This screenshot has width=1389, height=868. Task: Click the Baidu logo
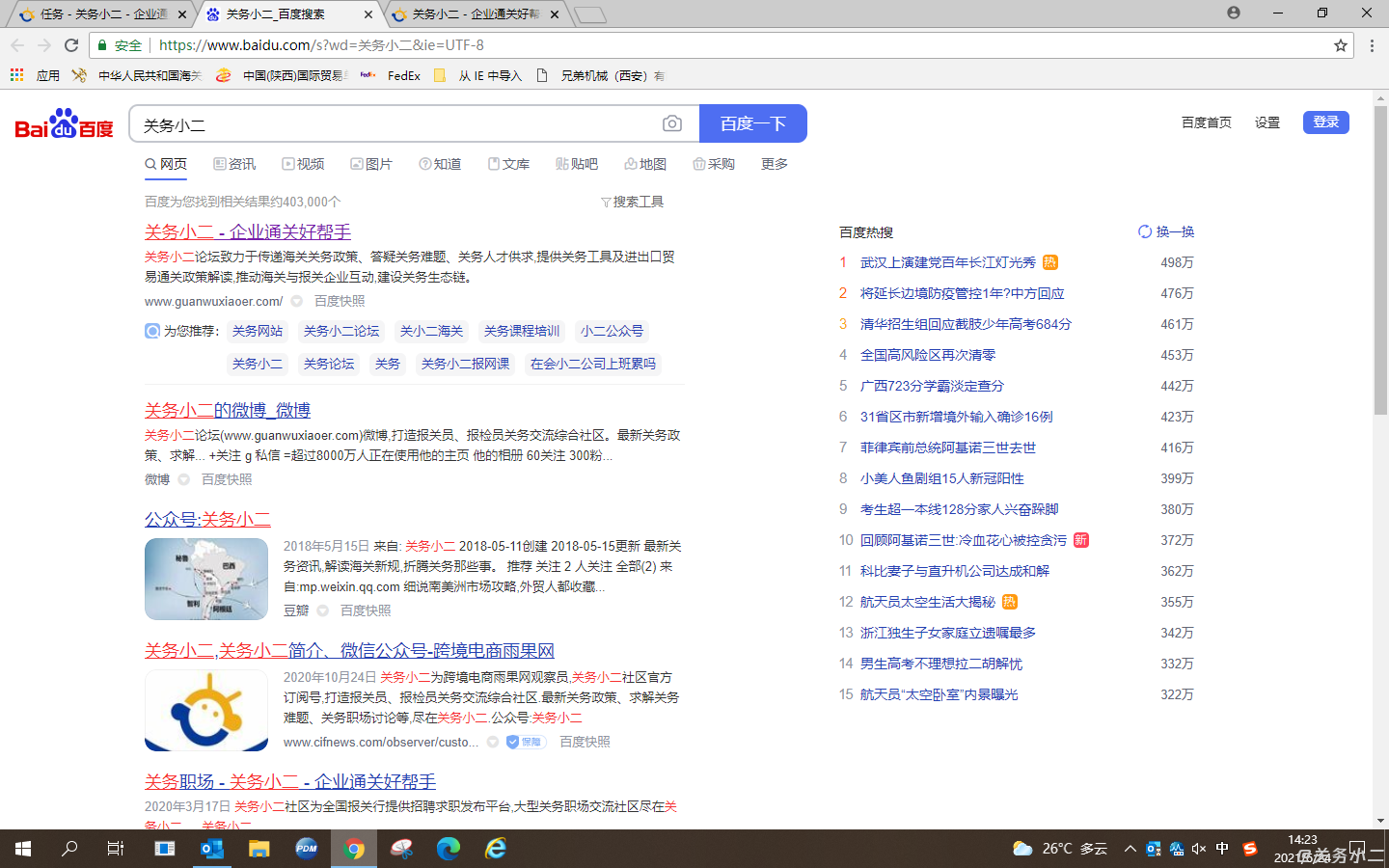(65, 123)
